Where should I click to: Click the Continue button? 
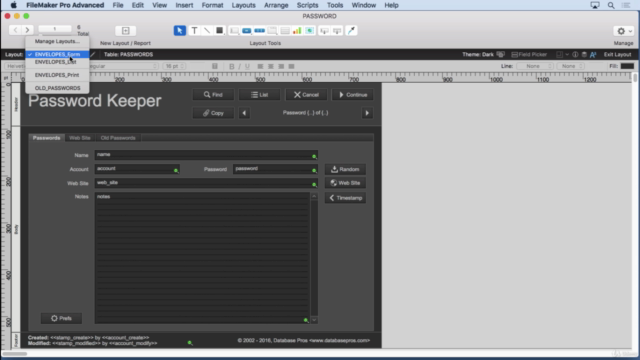[x=353, y=95]
